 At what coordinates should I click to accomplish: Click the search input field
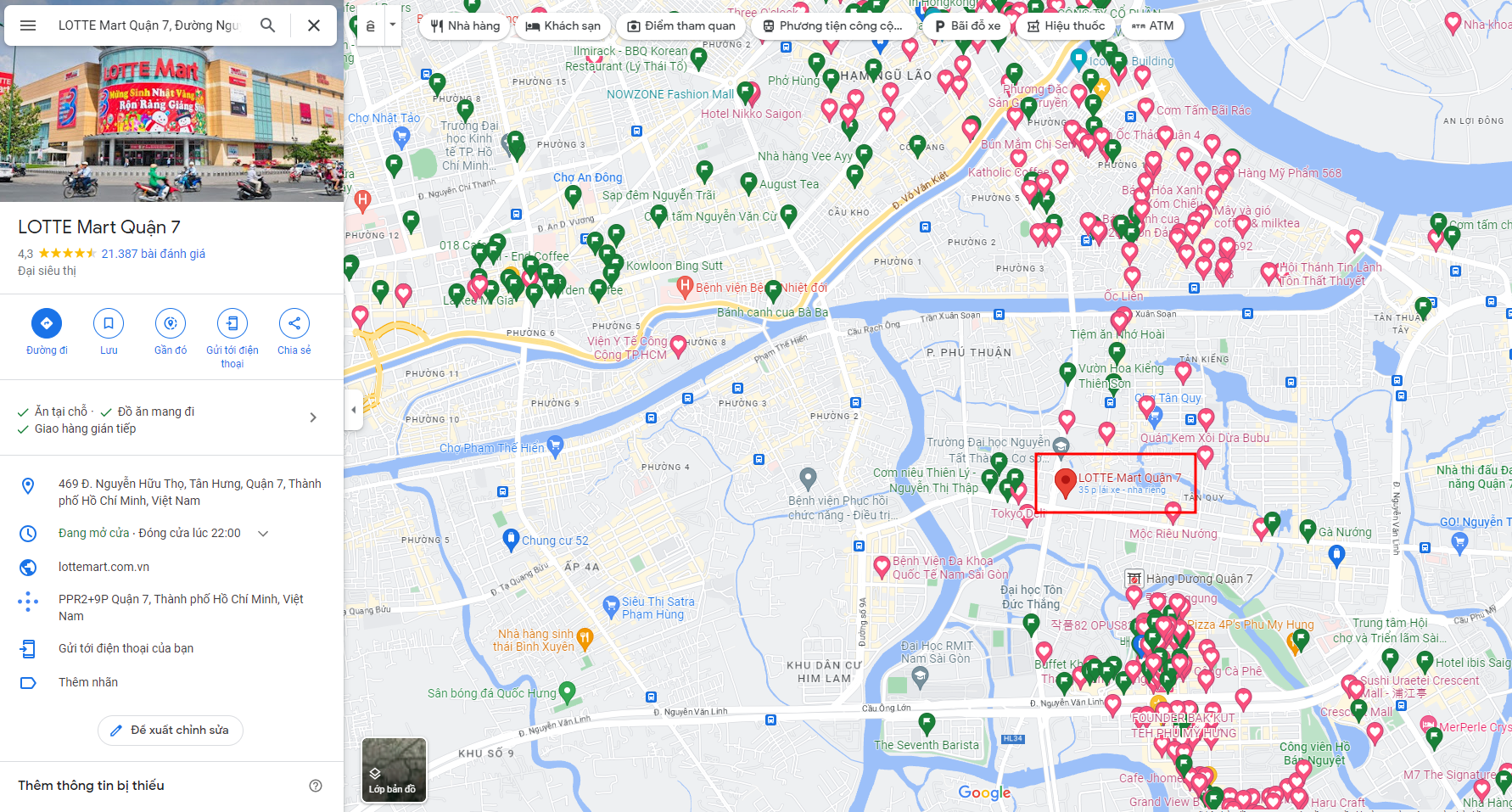tap(148, 25)
